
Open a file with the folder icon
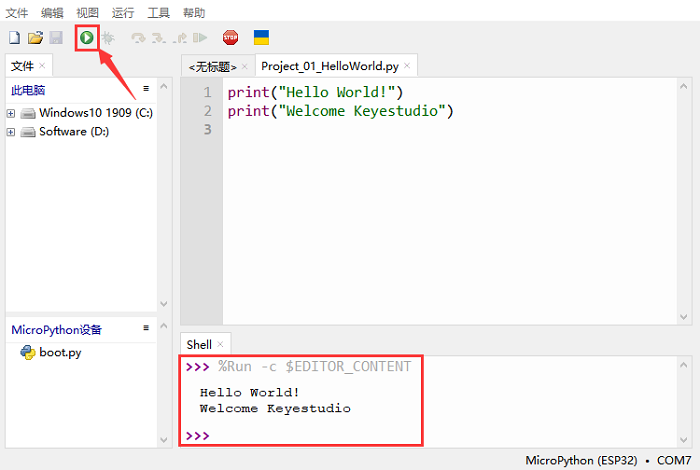pyautogui.click(x=35, y=38)
